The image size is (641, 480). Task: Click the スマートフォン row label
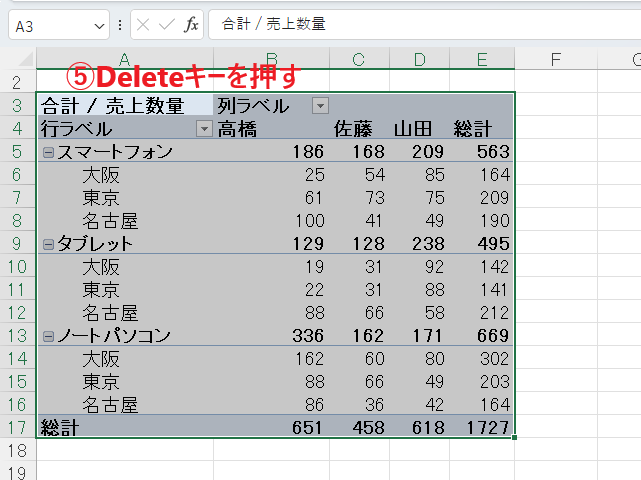coord(115,152)
